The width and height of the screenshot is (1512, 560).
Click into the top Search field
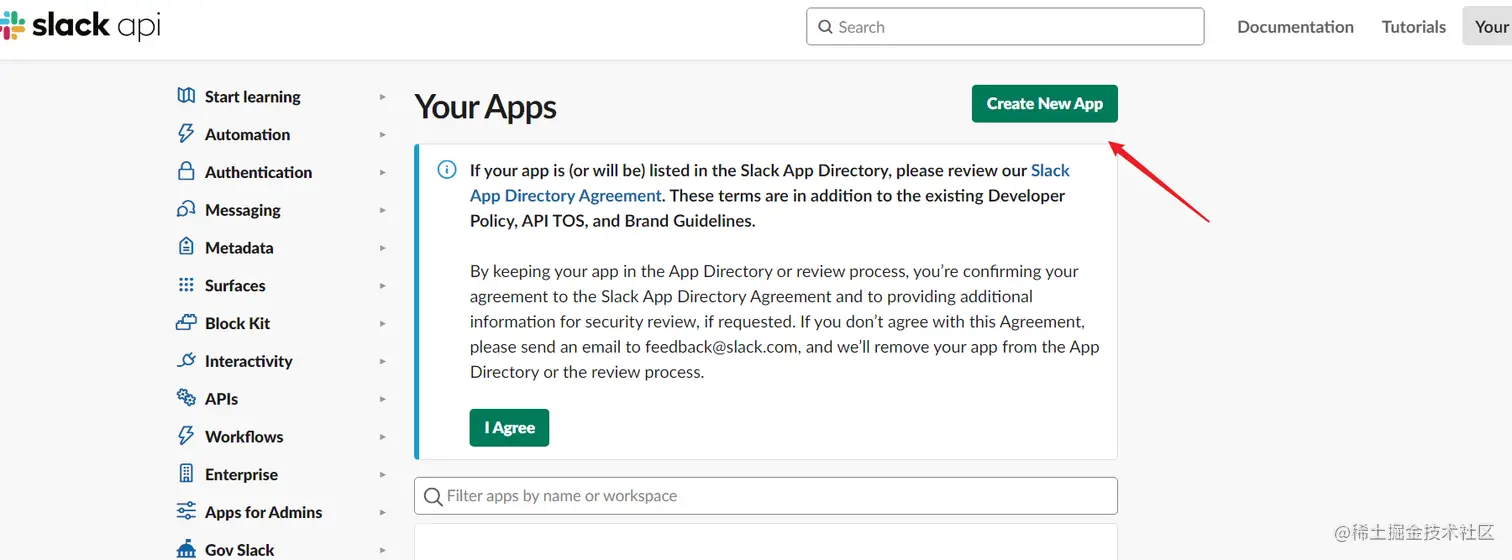(1005, 27)
